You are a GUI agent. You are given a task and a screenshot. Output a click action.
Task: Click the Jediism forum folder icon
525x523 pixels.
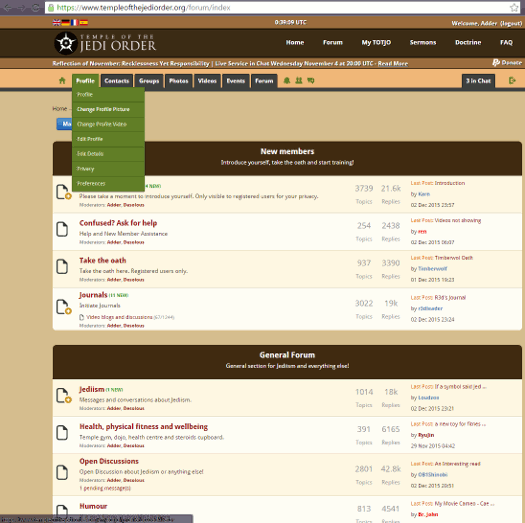click(64, 396)
